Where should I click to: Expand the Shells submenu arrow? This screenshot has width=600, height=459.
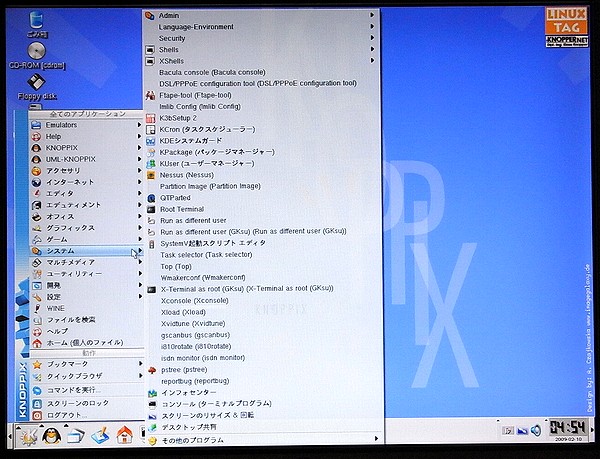(x=372, y=49)
